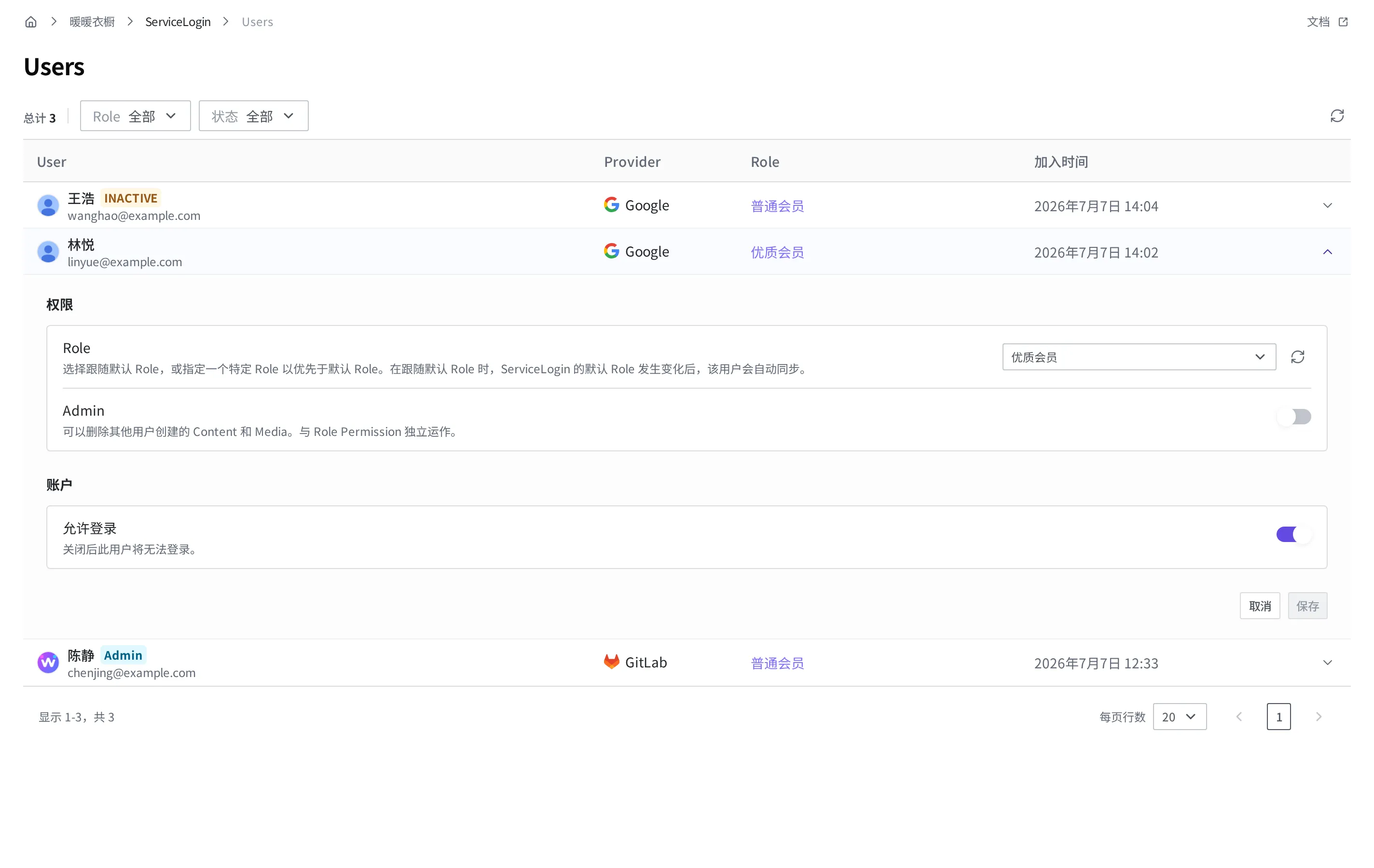The height and width of the screenshot is (868, 1374).
Task: Open the 状态 filter dropdown
Action: click(x=253, y=116)
